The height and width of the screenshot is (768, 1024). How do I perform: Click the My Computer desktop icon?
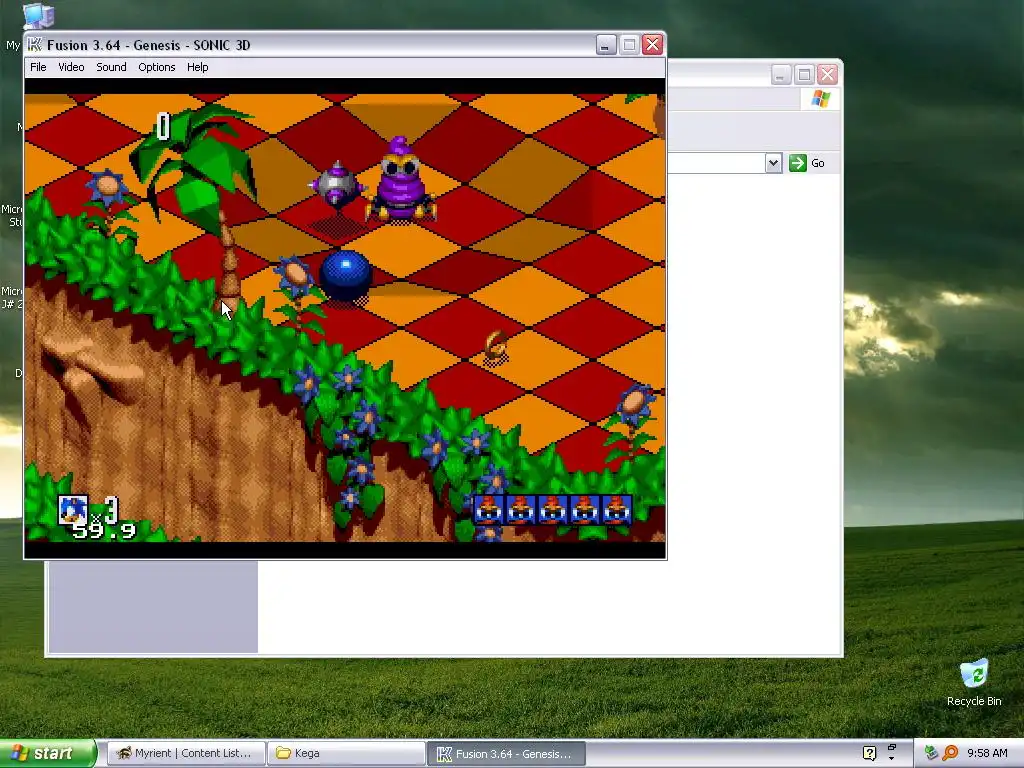[x=38, y=16]
